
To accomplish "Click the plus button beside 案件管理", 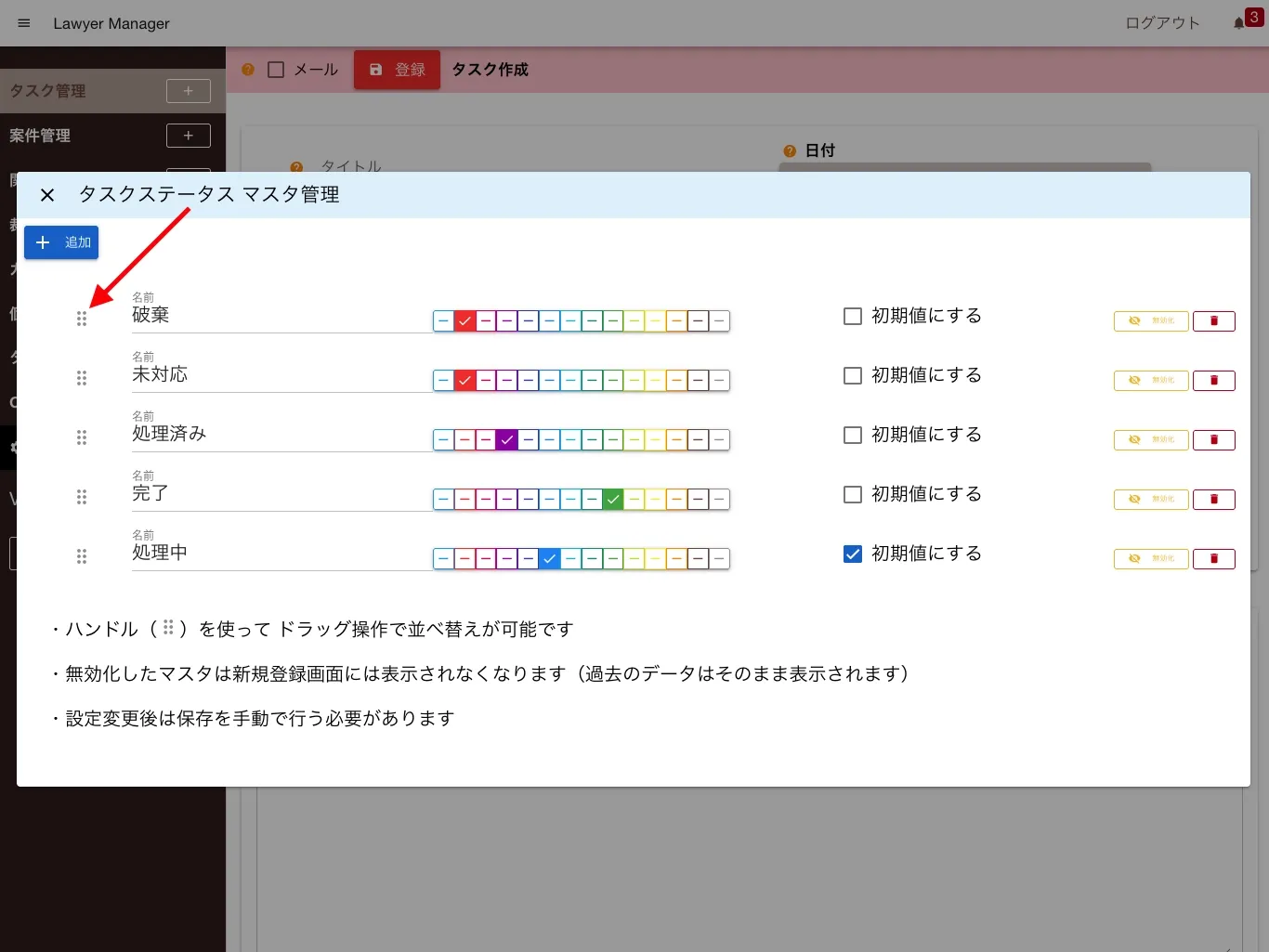I will pos(189,136).
